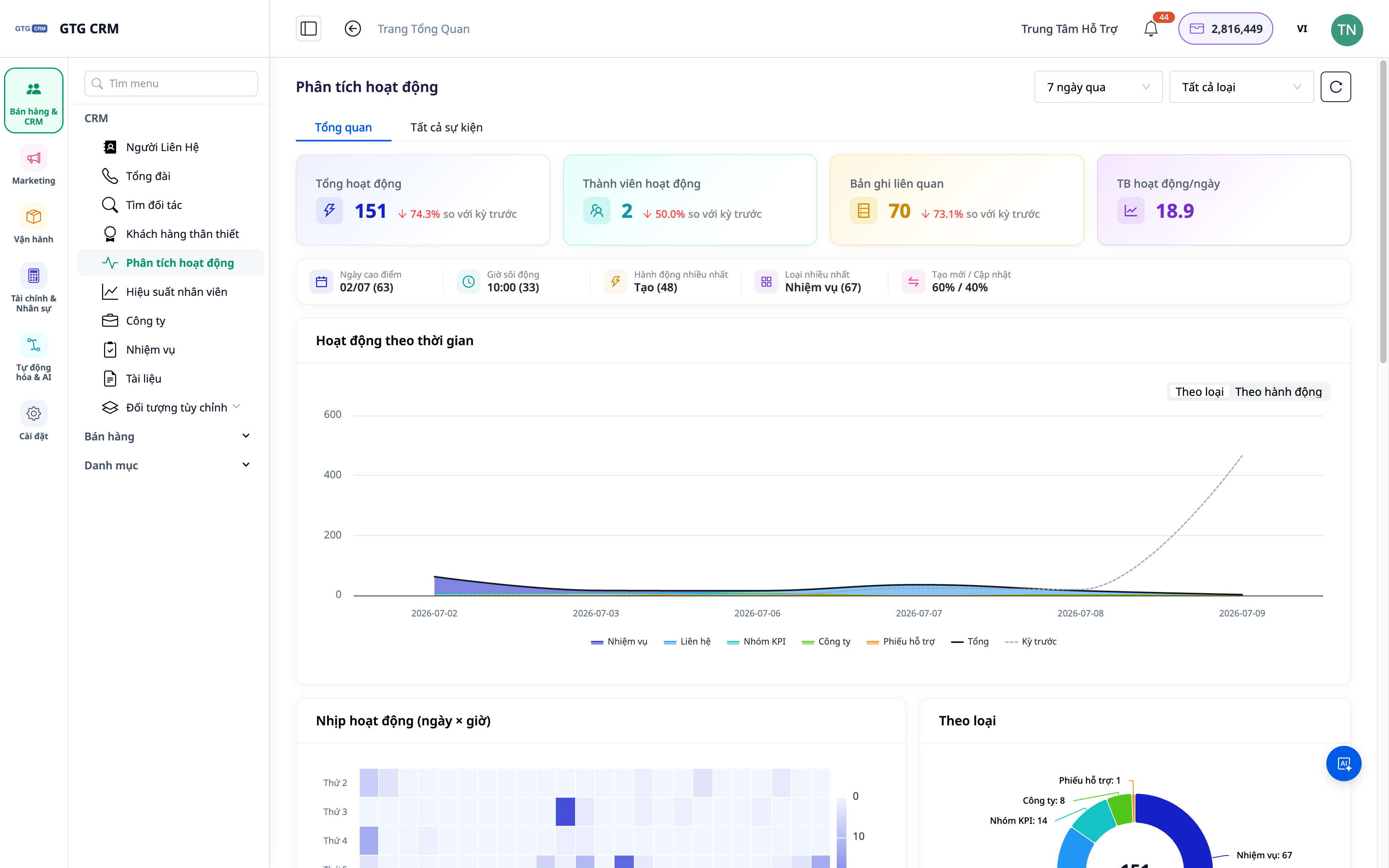Screen dimensions: 1389x868
Task: Toggle Công ty legend series
Action: 826,641
